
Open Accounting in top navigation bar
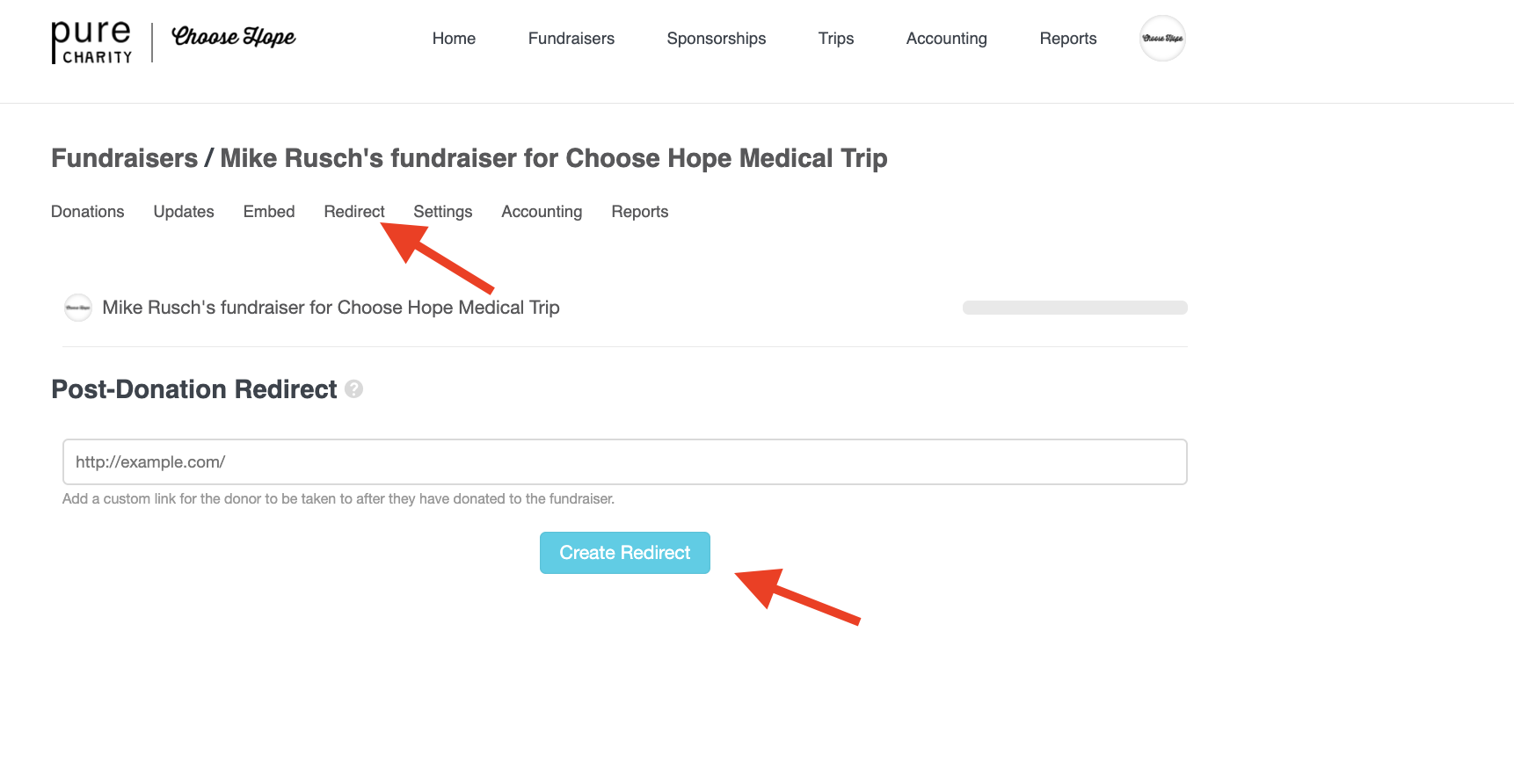click(x=947, y=39)
